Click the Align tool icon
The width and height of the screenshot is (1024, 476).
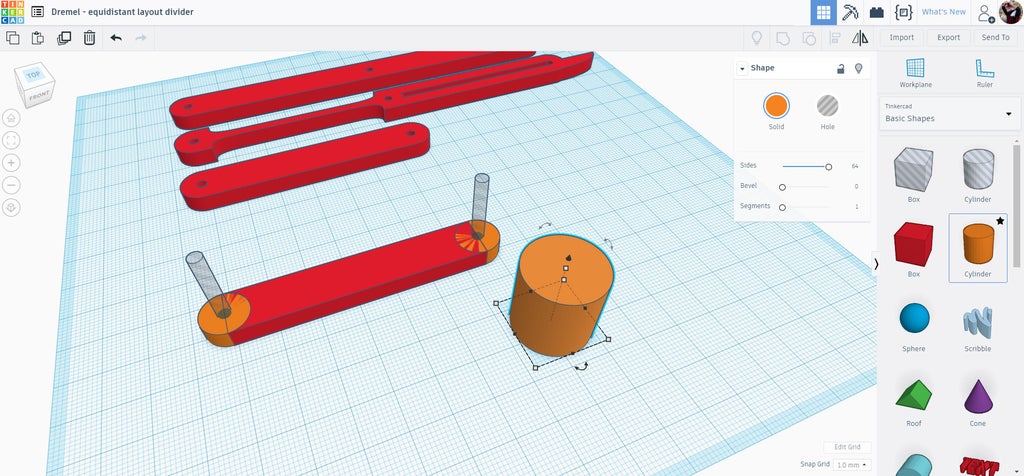point(835,38)
